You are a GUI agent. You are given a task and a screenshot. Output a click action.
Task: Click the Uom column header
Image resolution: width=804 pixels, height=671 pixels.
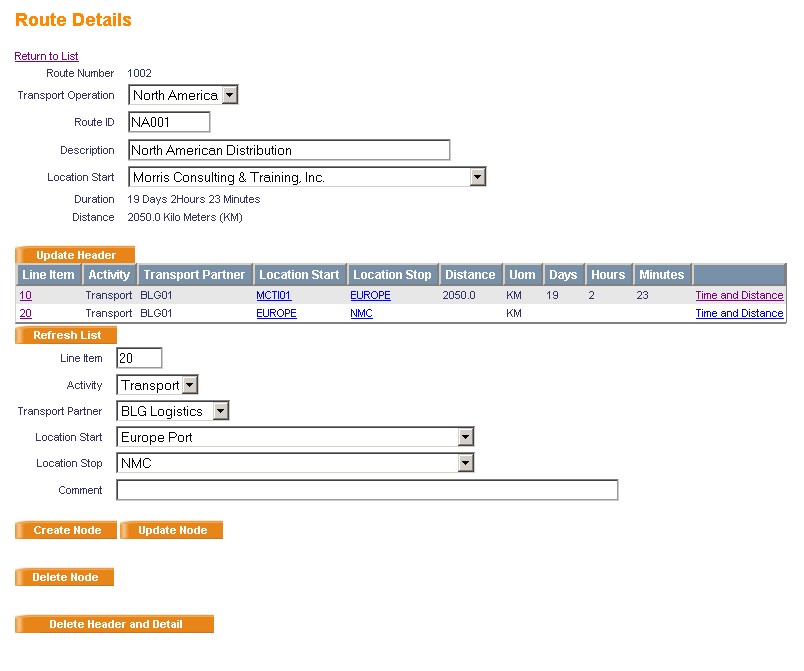click(522, 275)
